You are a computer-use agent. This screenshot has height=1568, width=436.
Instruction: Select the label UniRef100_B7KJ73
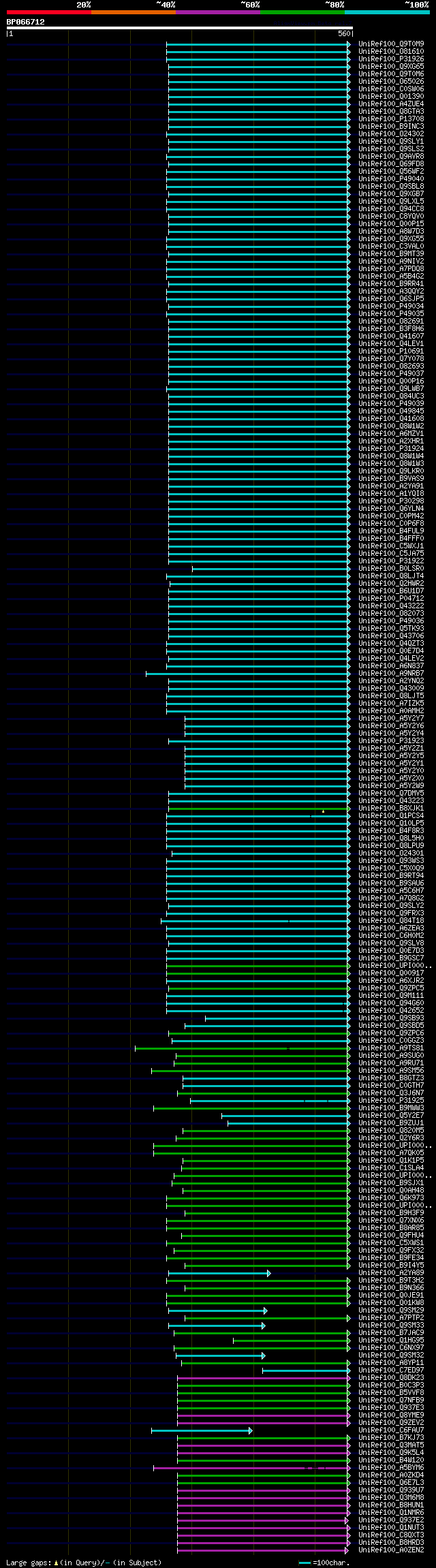[x=391, y=1438]
